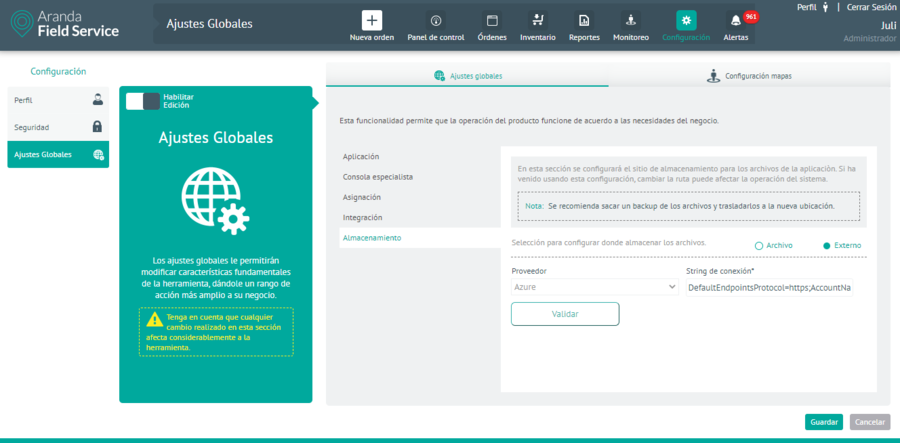The height and width of the screenshot is (443, 900).
Task: Toggle the Habilitar Edición switch
Action: point(142,101)
